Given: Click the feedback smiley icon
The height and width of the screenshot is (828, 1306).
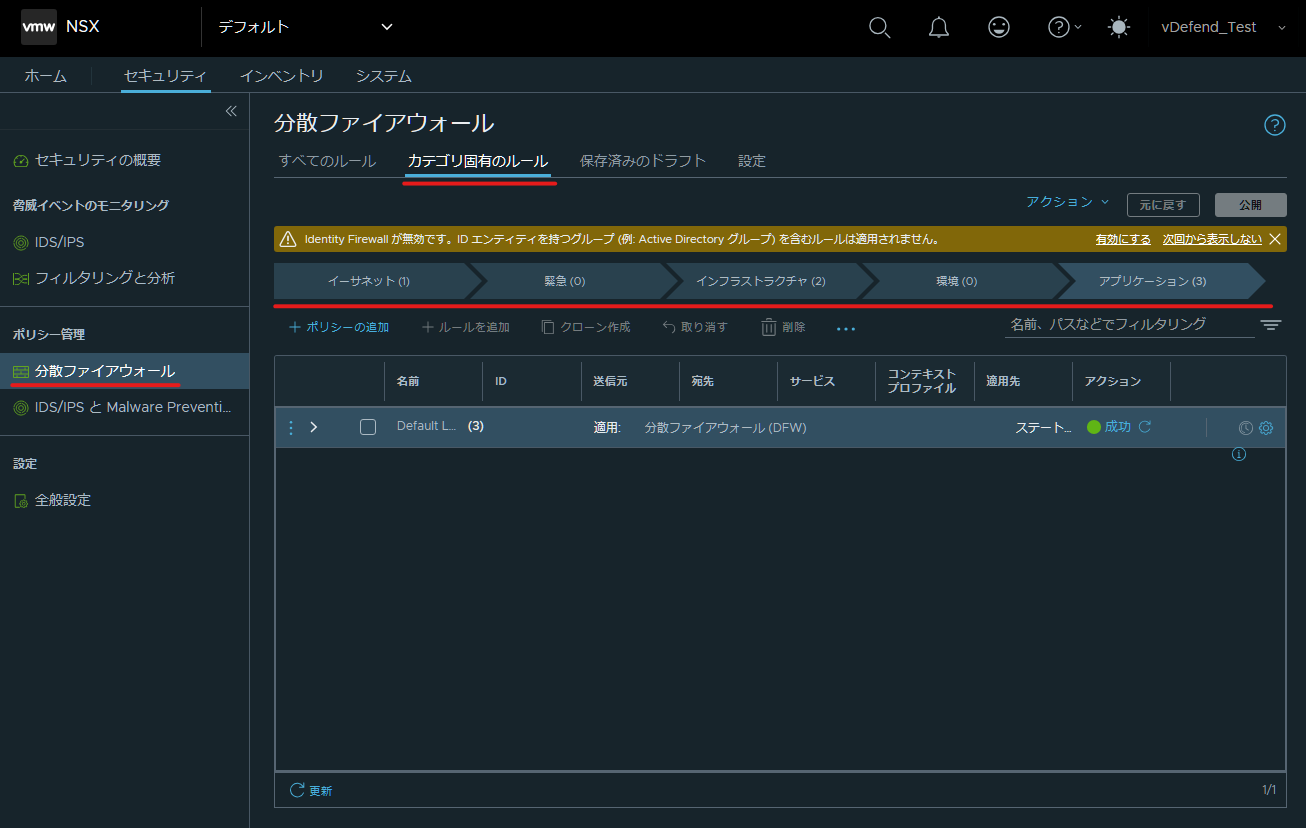Looking at the screenshot, I should pyautogui.click(x=998, y=28).
